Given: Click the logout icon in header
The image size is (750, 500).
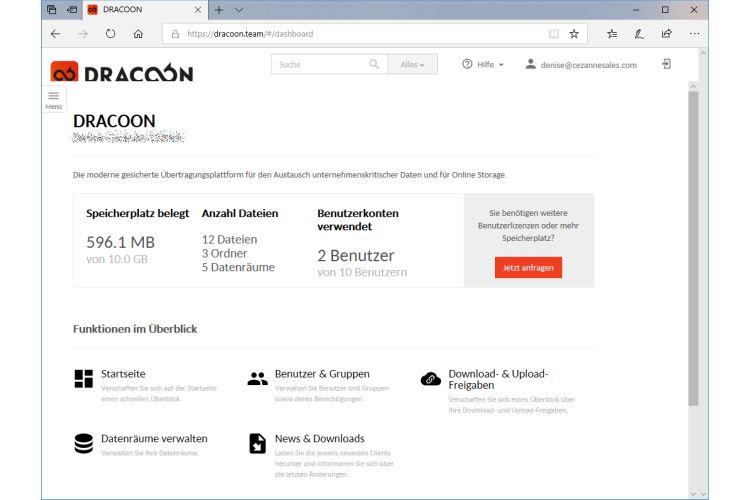Looking at the screenshot, I should (667, 64).
